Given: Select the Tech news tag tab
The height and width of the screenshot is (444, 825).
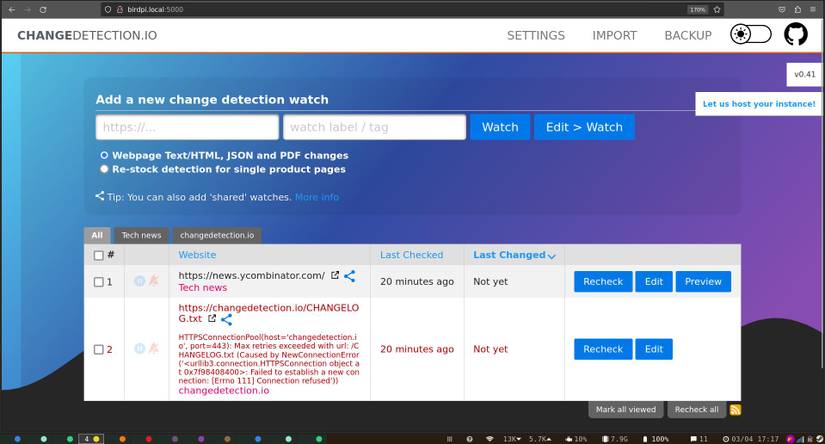Looking at the screenshot, I should pos(141,235).
